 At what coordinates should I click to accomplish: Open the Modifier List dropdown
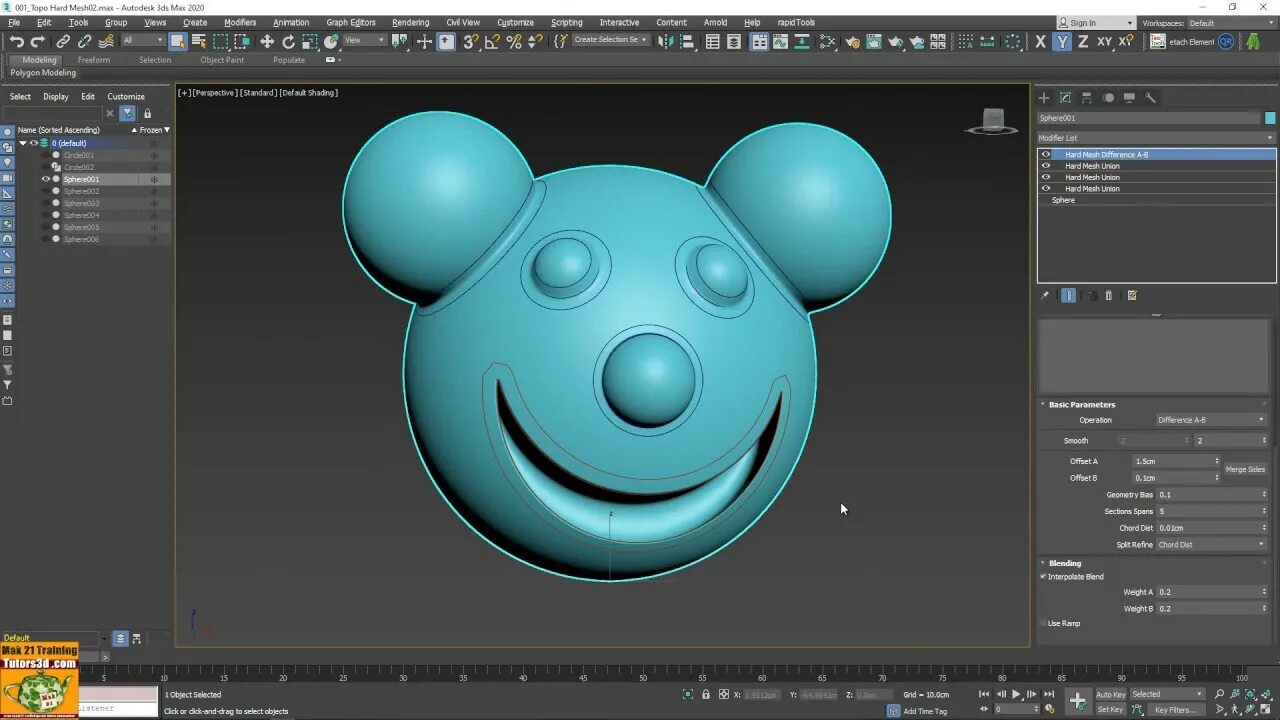(x=1156, y=138)
